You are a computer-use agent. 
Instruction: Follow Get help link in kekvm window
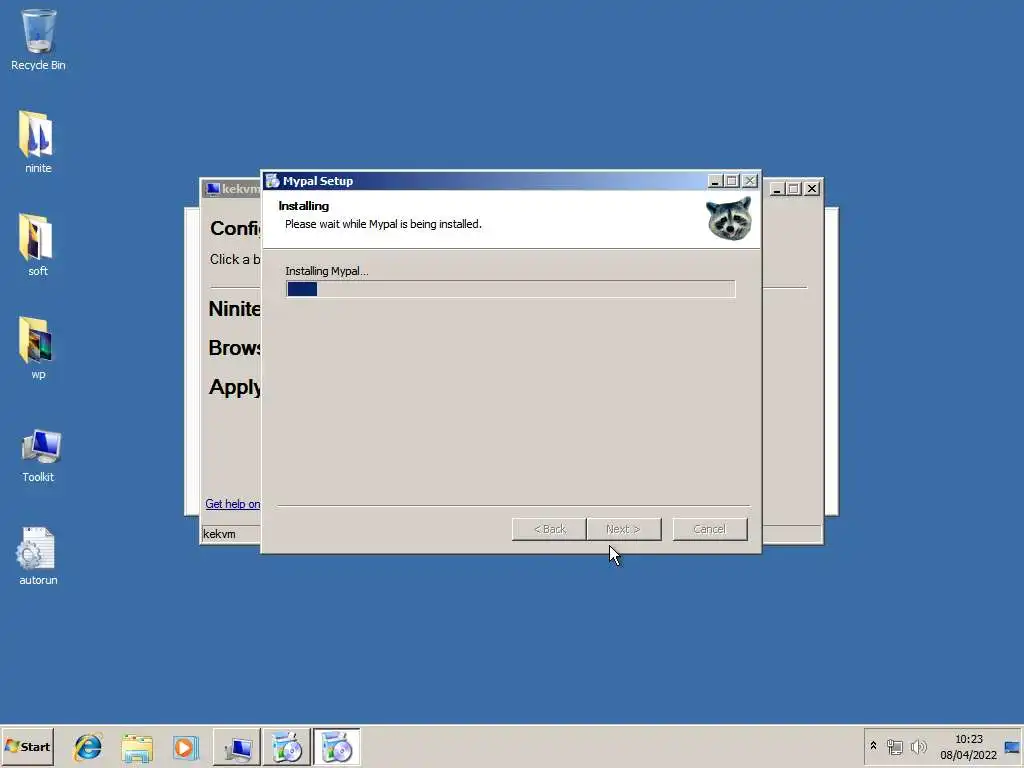point(232,504)
